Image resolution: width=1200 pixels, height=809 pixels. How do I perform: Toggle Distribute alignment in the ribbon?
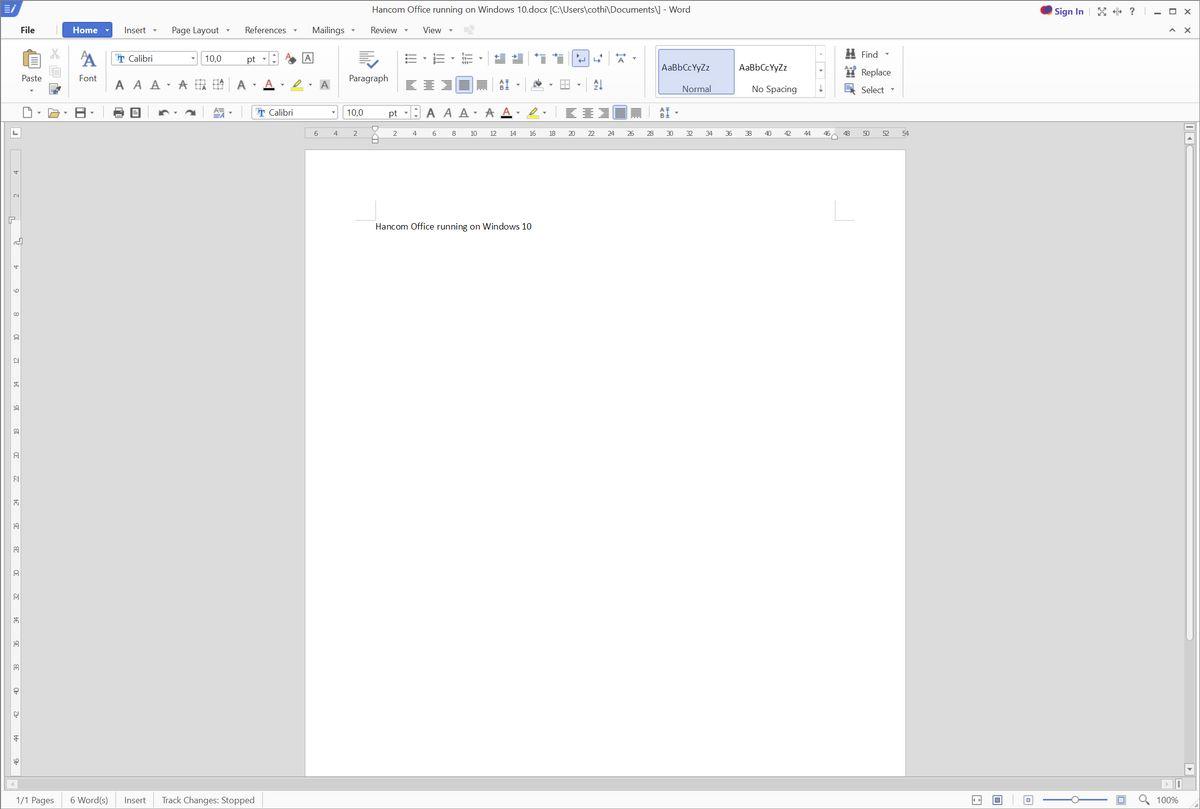pyautogui.click(x=482, y=85)
